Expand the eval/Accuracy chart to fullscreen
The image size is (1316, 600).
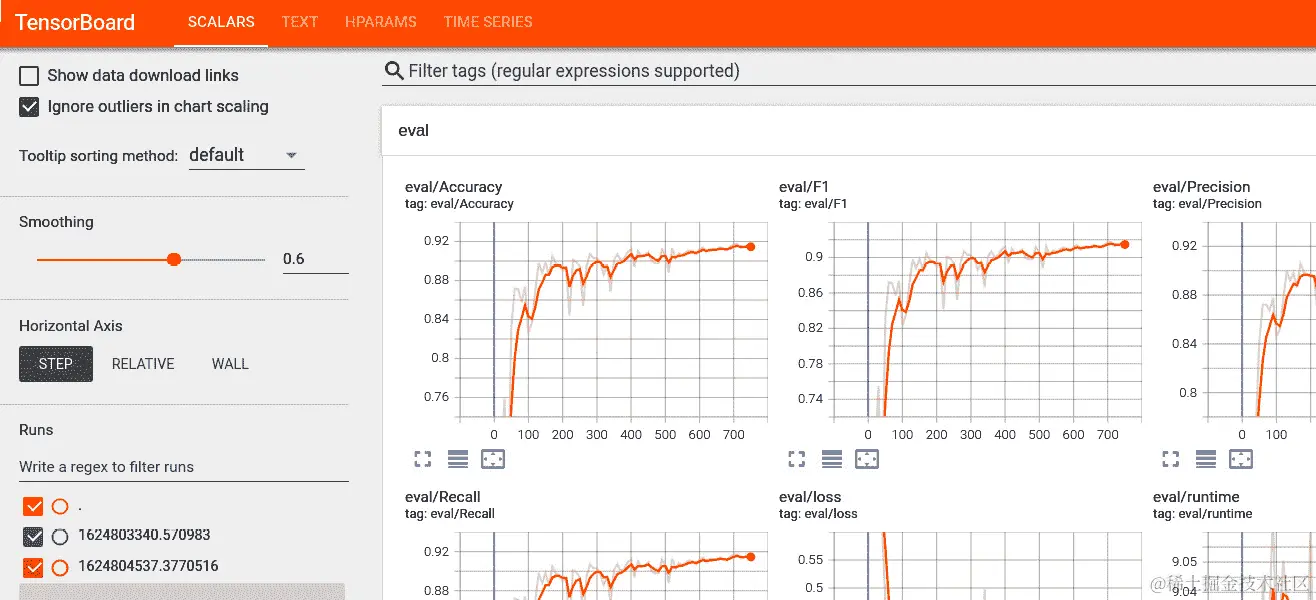(422, 459)
